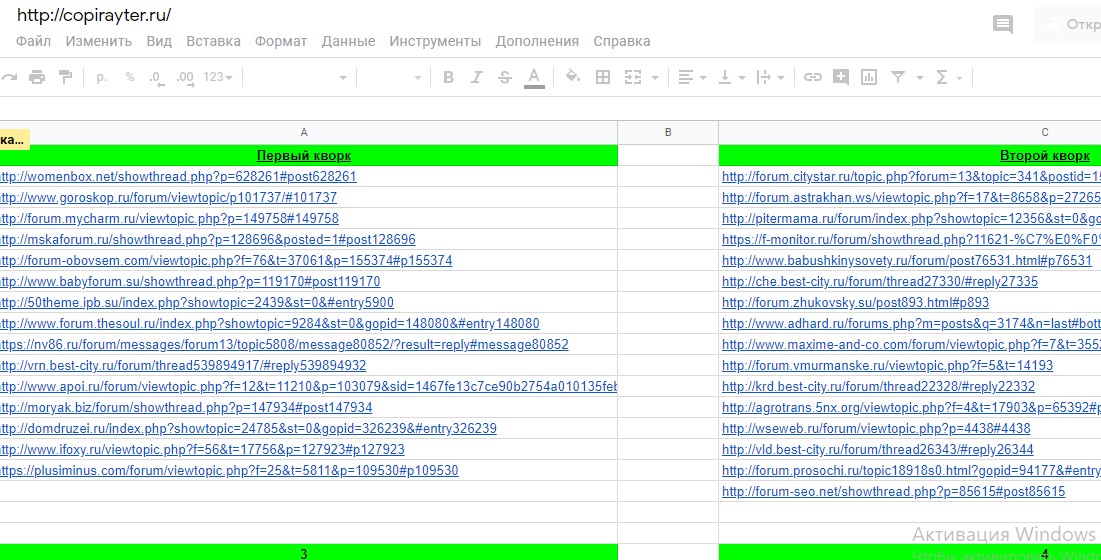Format as percent
This screenshot has width=1101, height=560.
[130, 77]
